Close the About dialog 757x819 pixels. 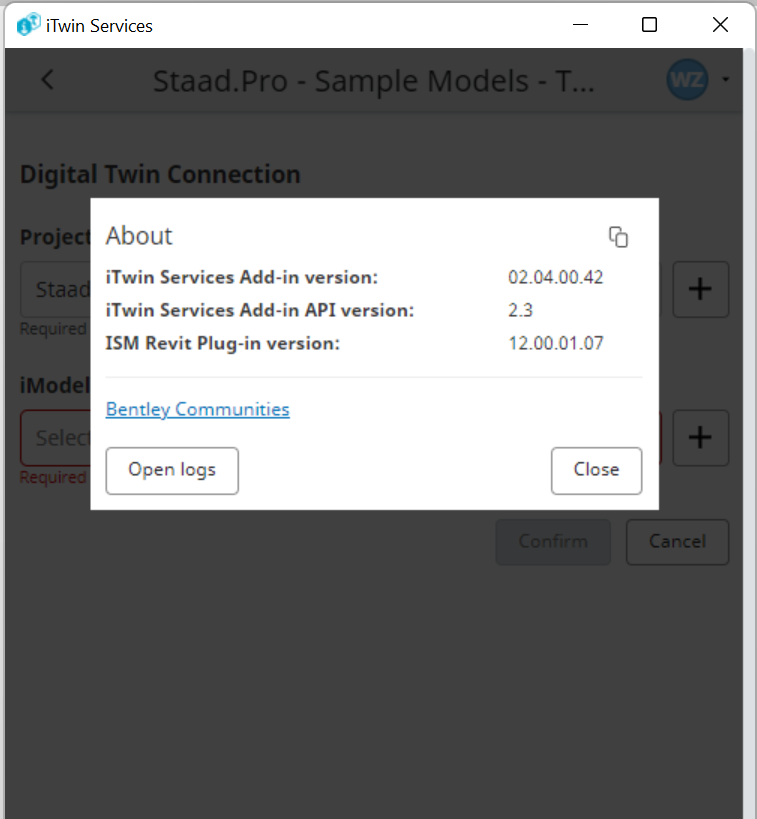pyautogui.click(x=596, y=471)
